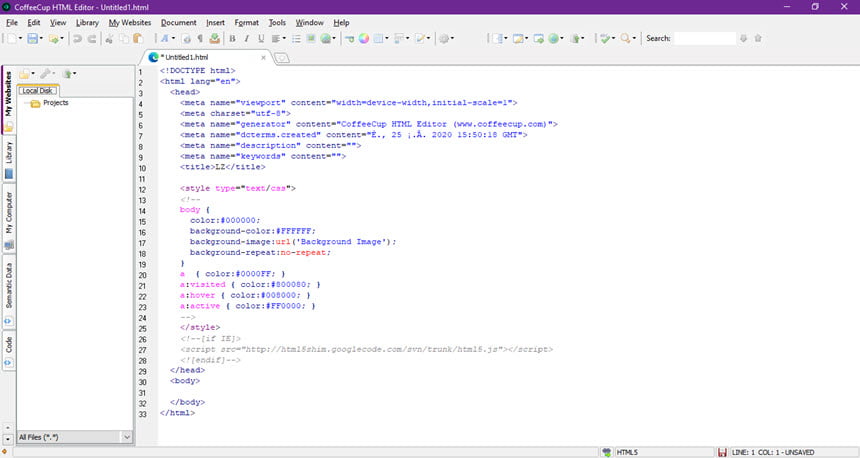Image resolution: width=860 pixels, height=458 pixels.
Task: Toggle Underline formatting button
Action: (261, 38)
